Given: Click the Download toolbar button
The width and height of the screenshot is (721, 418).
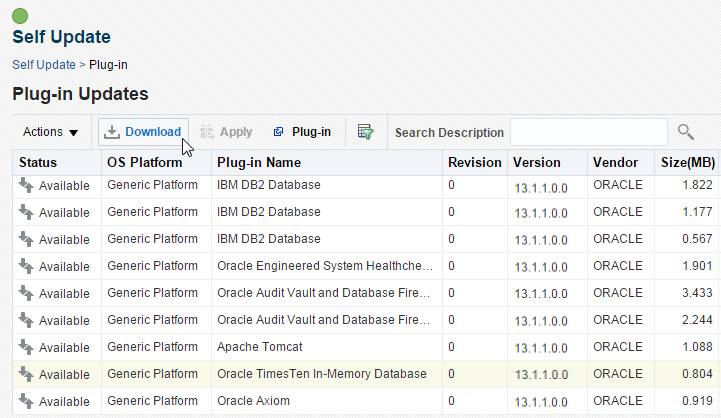Looking at the screenshot, I should [143, 132].
